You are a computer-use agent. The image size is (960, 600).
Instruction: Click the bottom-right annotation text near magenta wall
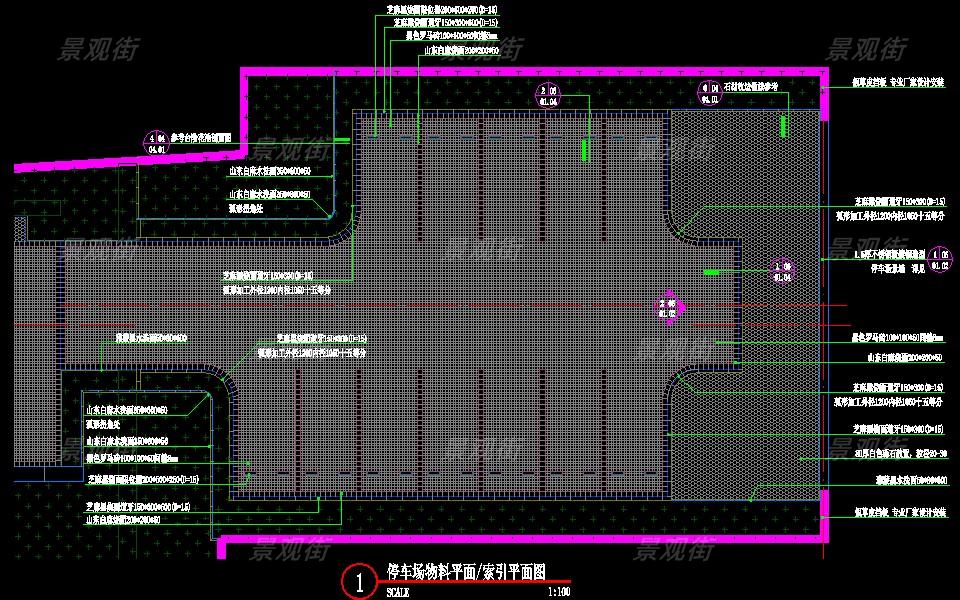(897, 512)
